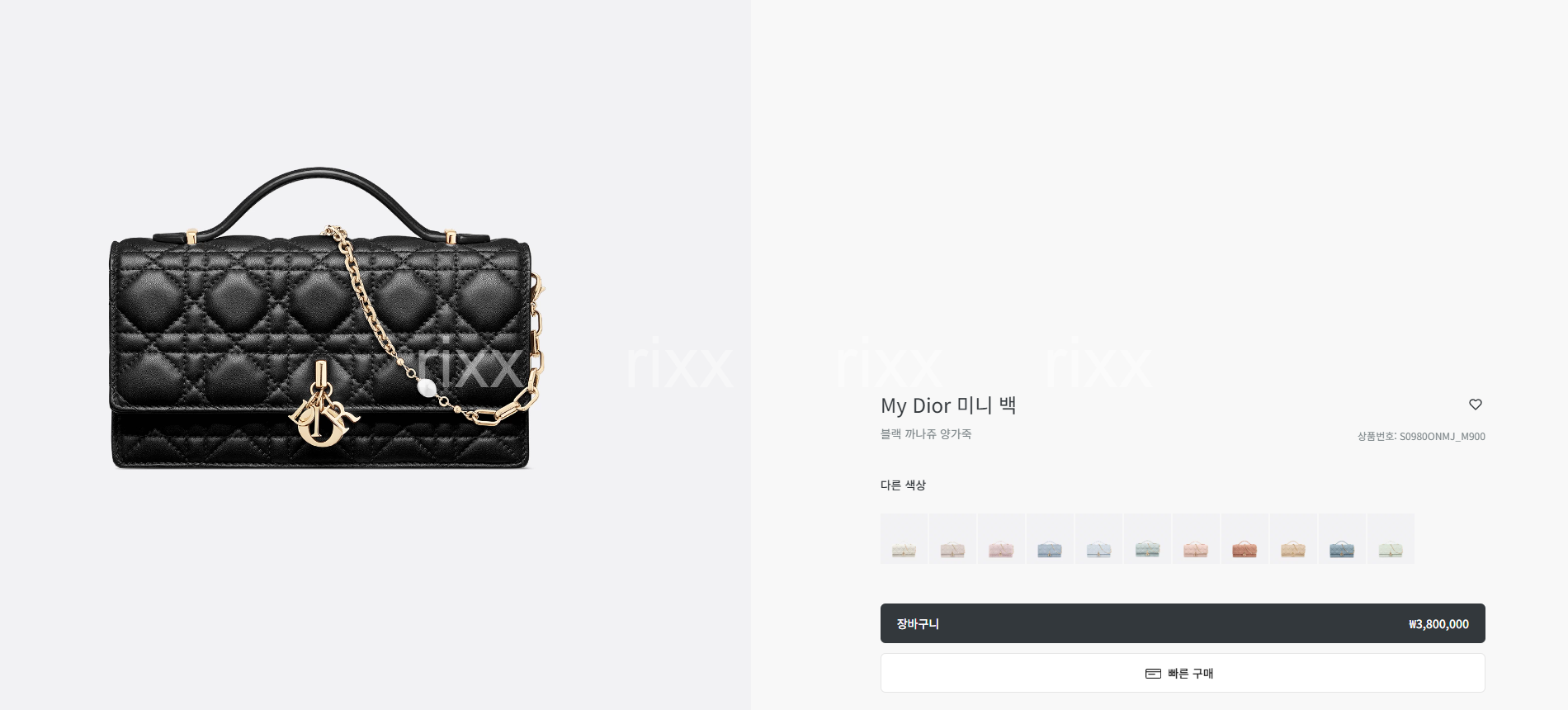Choose the denim blue bag color
Image resolution: width=1568 pixels, height=710 pixels.
pyautogui.click(x=1342, y=539)
